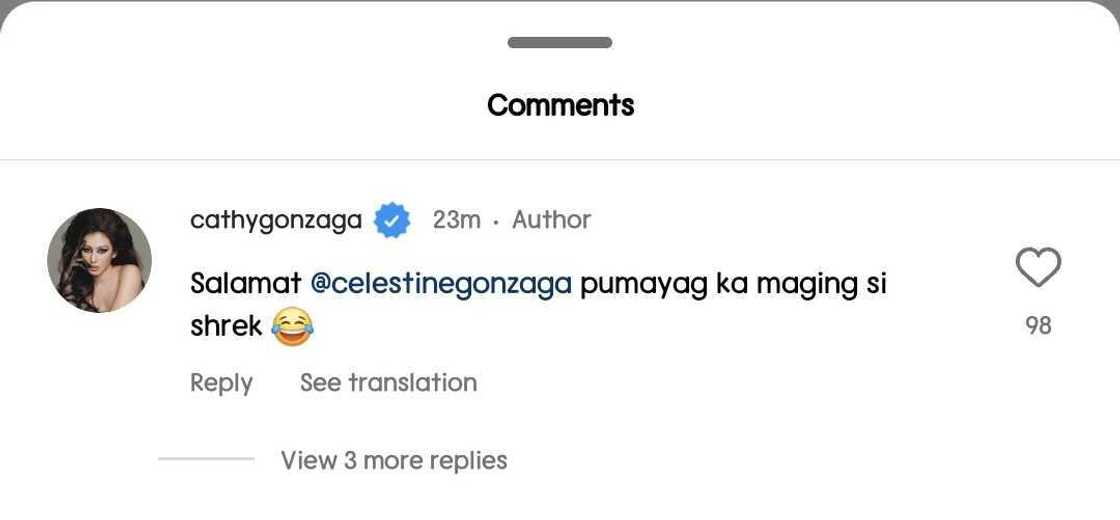Reply to cathygonzaga's comment

coord(221,383)
